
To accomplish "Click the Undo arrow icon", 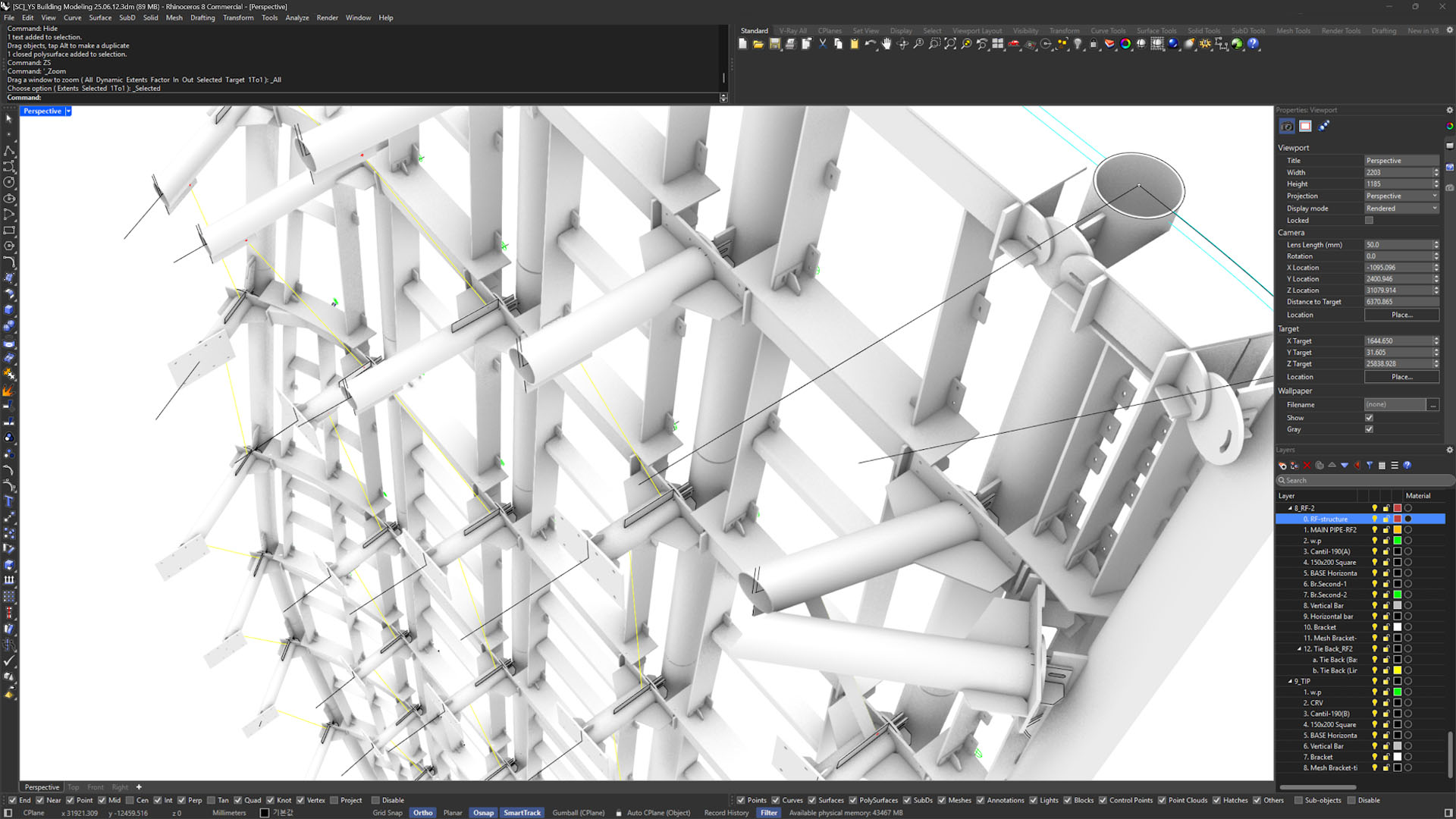I will [870, 44].
